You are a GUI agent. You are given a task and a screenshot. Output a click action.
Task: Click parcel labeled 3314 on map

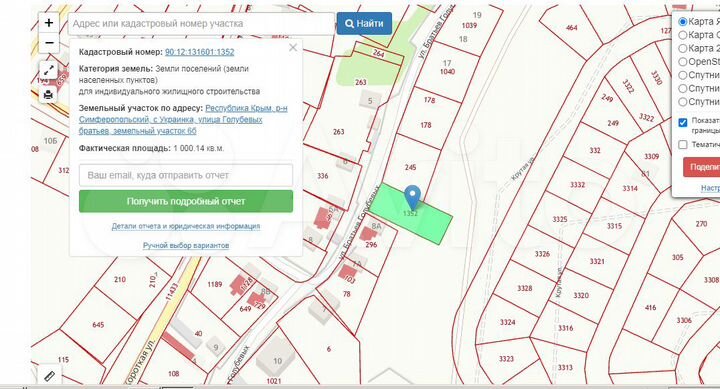coord(630,188)
